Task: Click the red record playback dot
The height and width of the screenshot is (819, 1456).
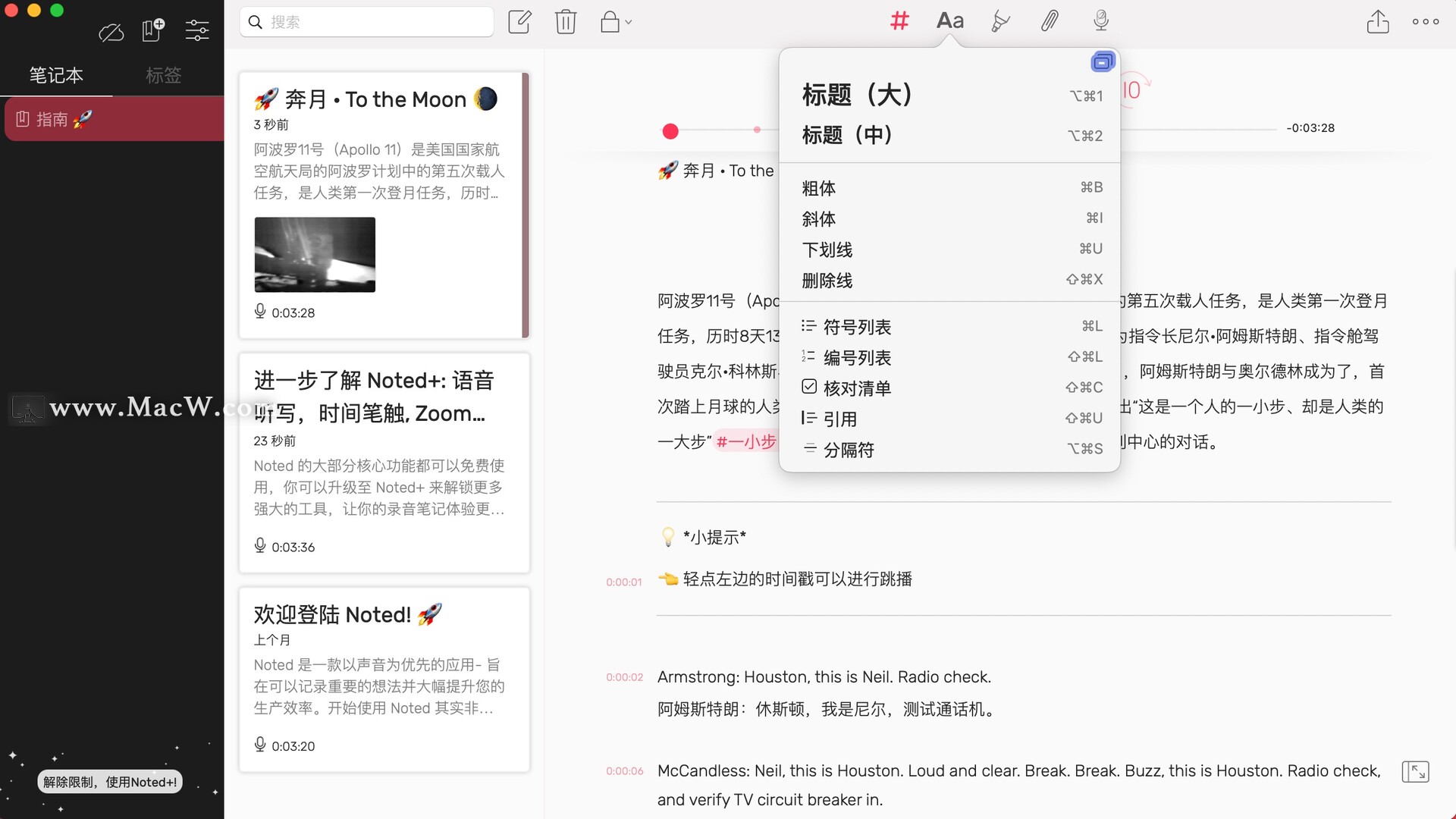Action: pyautogui.click(x=670, y=132)
